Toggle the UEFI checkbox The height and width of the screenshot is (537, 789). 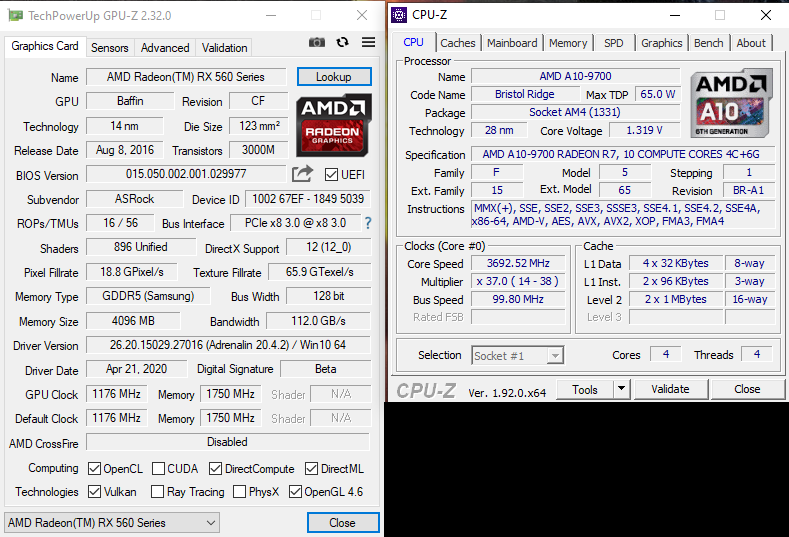pos(331,175)
